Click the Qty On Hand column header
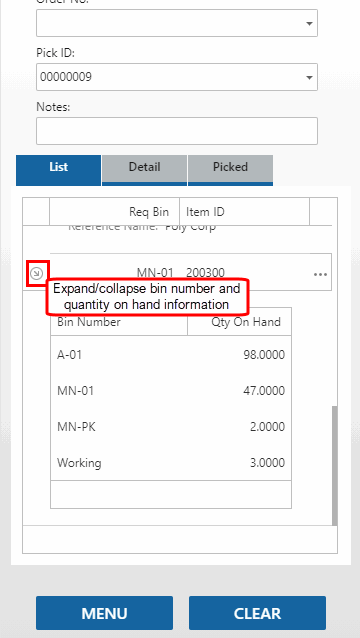The image size is (360, 638). tap(239, 322)
